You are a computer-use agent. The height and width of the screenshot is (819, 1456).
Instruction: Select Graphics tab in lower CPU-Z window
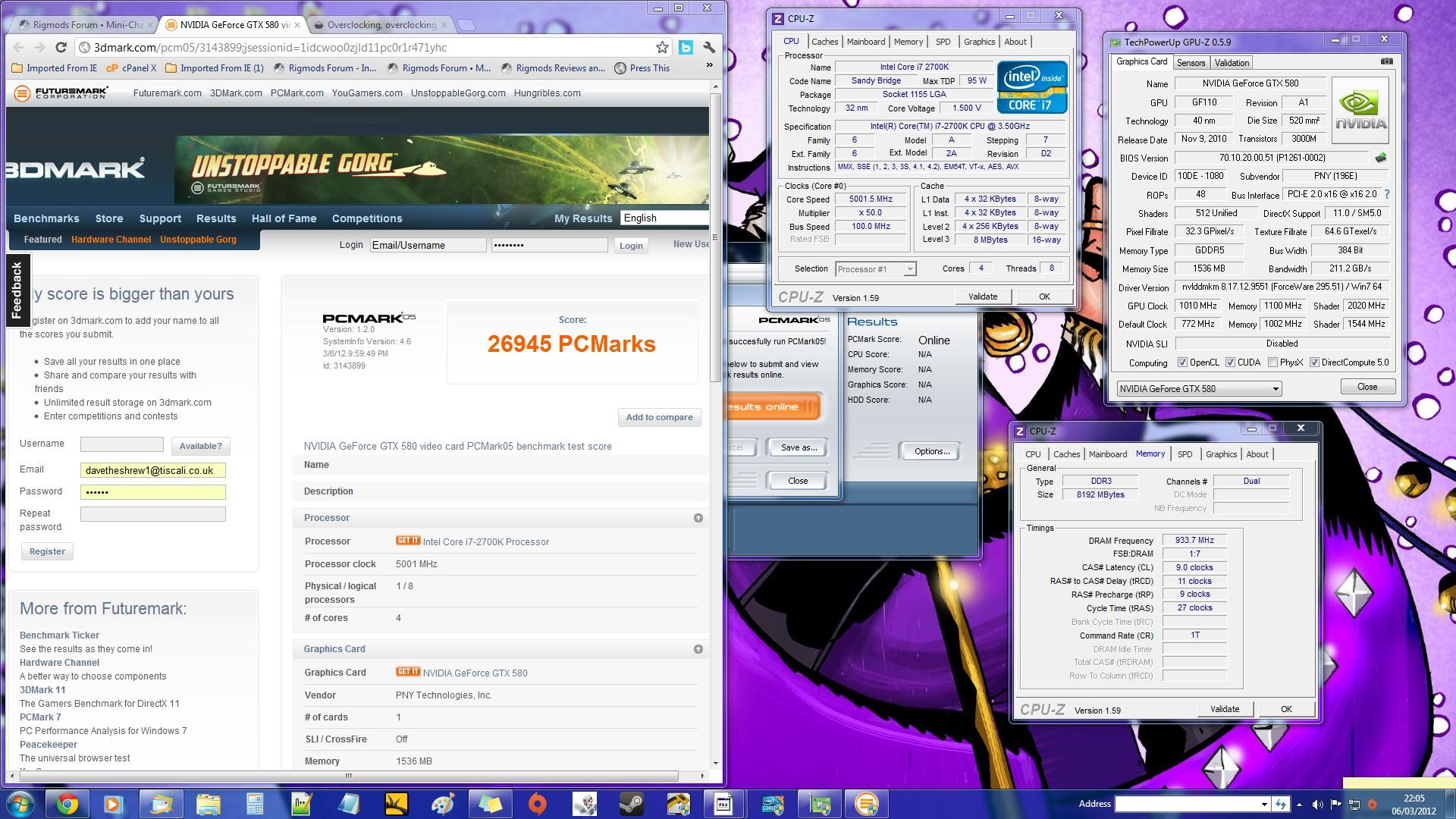tap(1221, 454)
